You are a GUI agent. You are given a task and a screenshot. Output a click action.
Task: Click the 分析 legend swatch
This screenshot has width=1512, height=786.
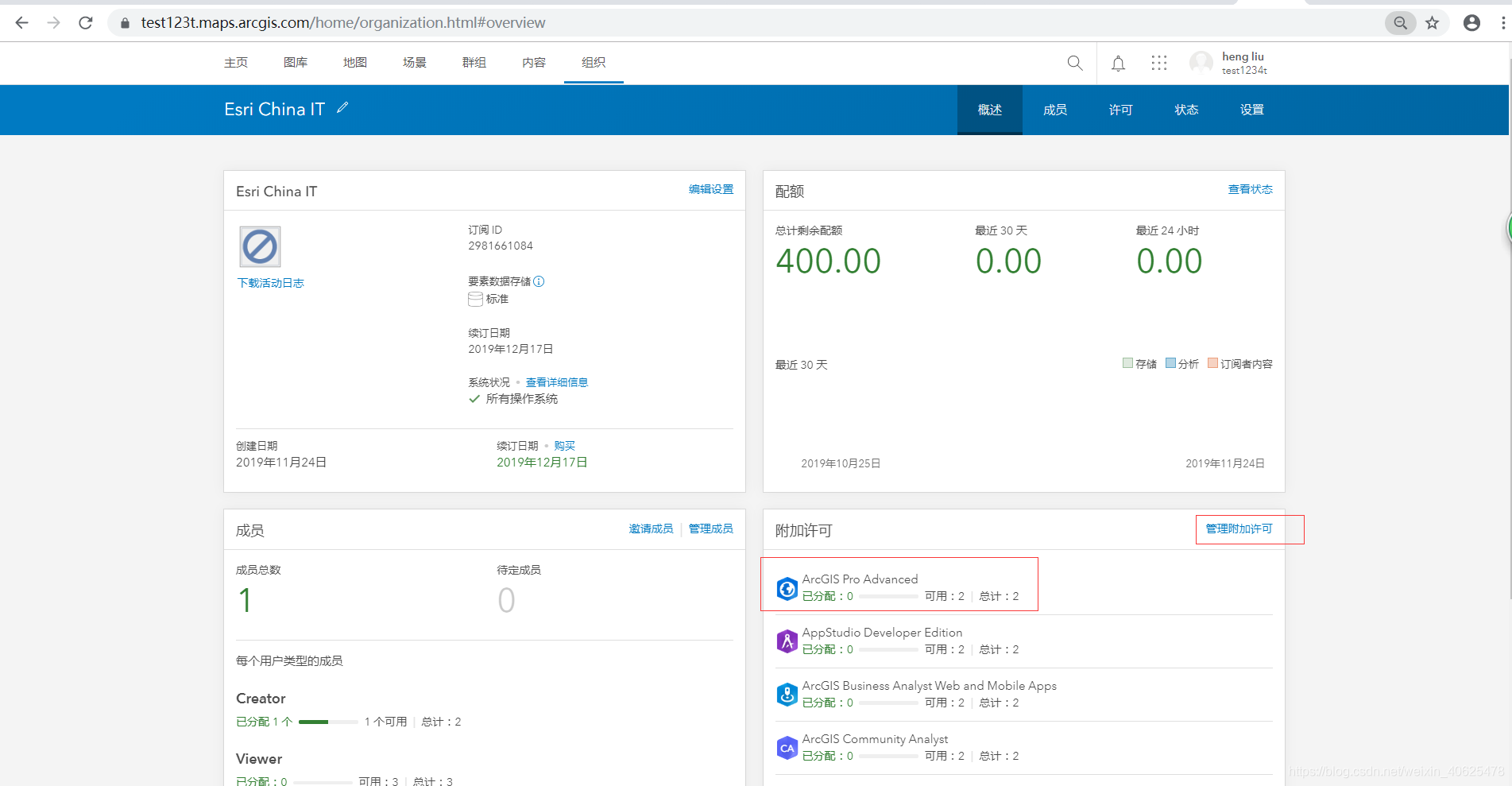click(1170, 363)
